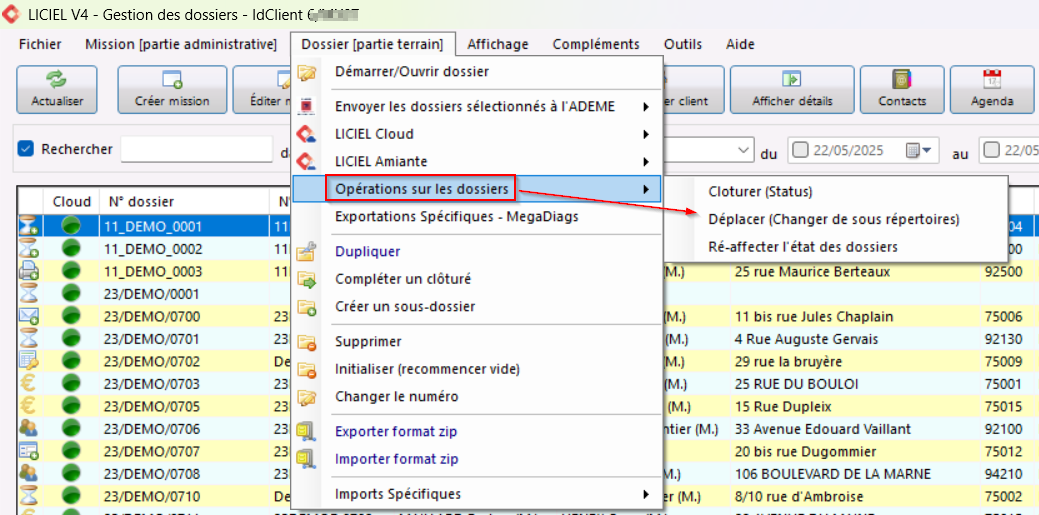
Task: Select the dossier row 23/DEMO/0703
Action: click(x=152, y=384)
